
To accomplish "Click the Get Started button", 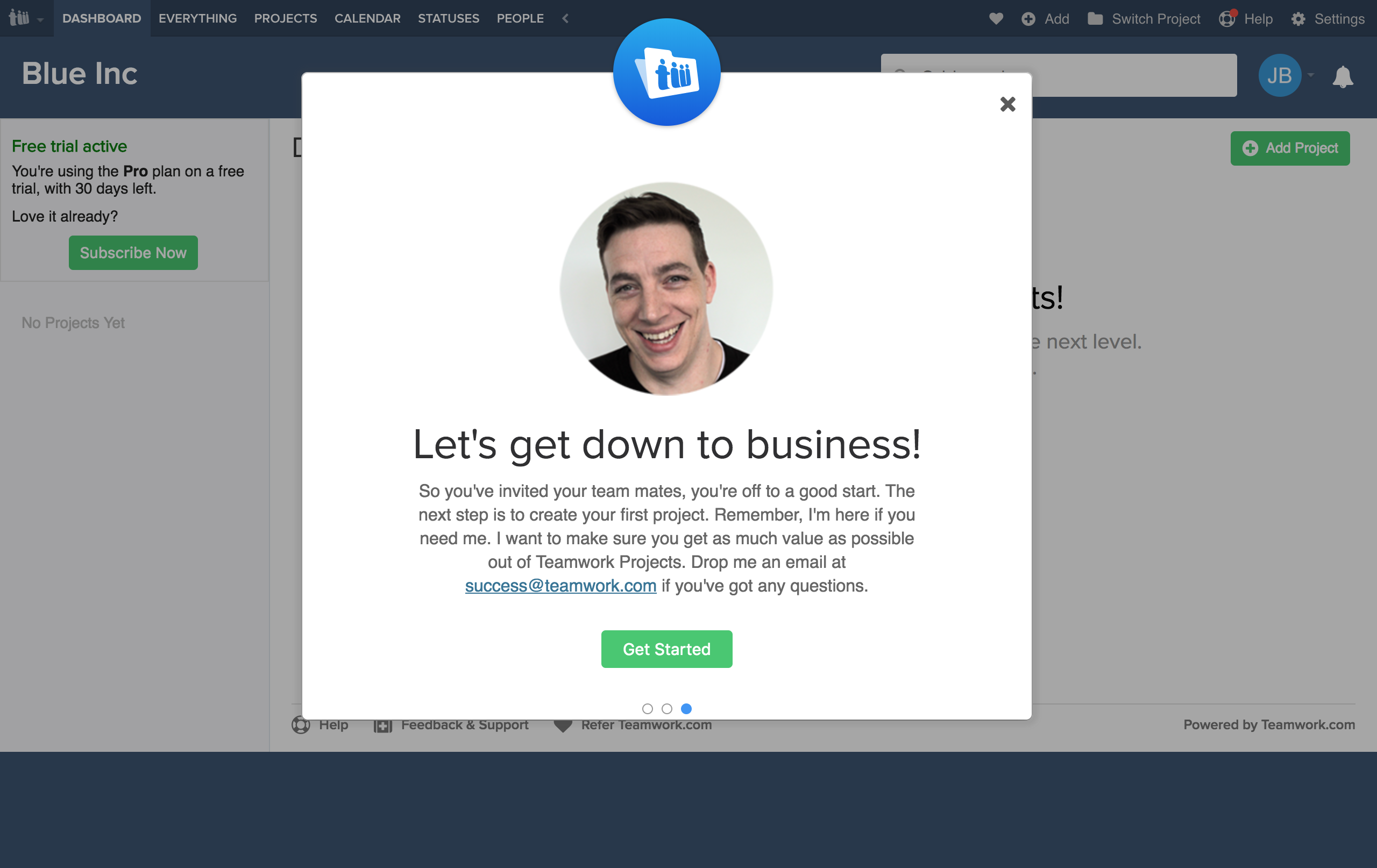I will coord(667,649).
